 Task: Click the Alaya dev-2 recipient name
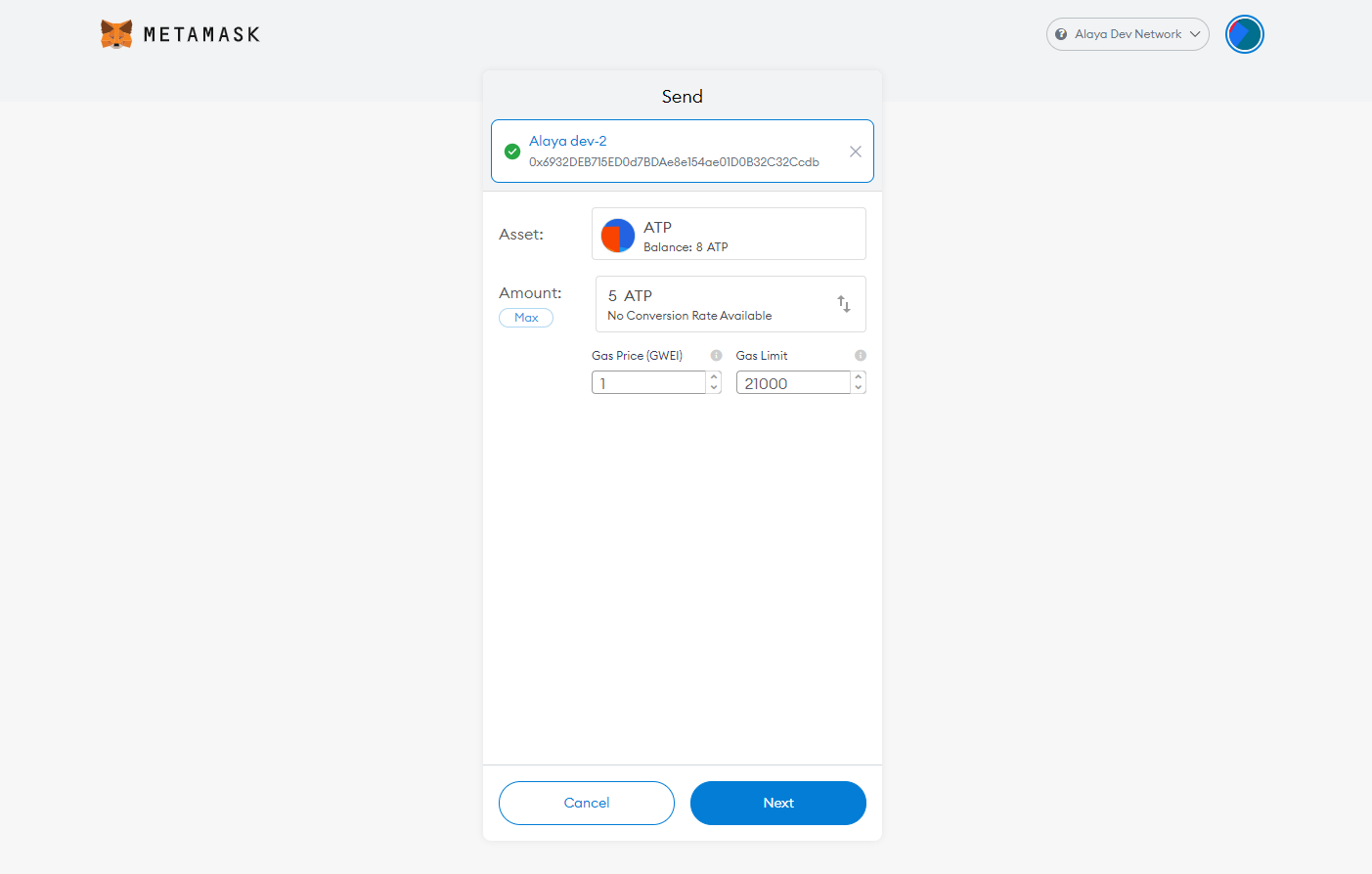coord(568,141)
